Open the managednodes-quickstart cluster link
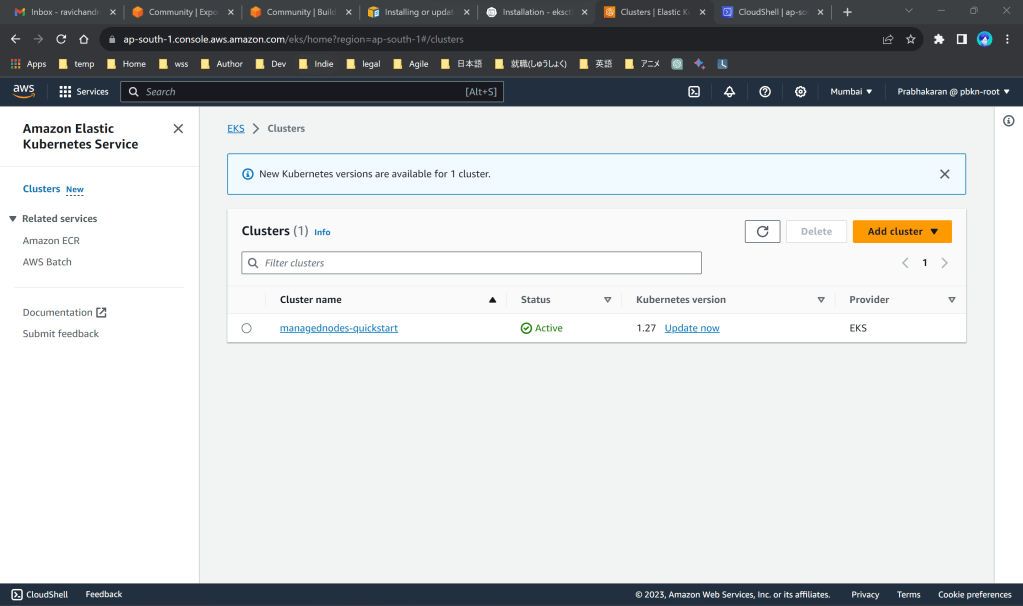Viewport: 1023px width, 606px height. click(x=338, y=328)
